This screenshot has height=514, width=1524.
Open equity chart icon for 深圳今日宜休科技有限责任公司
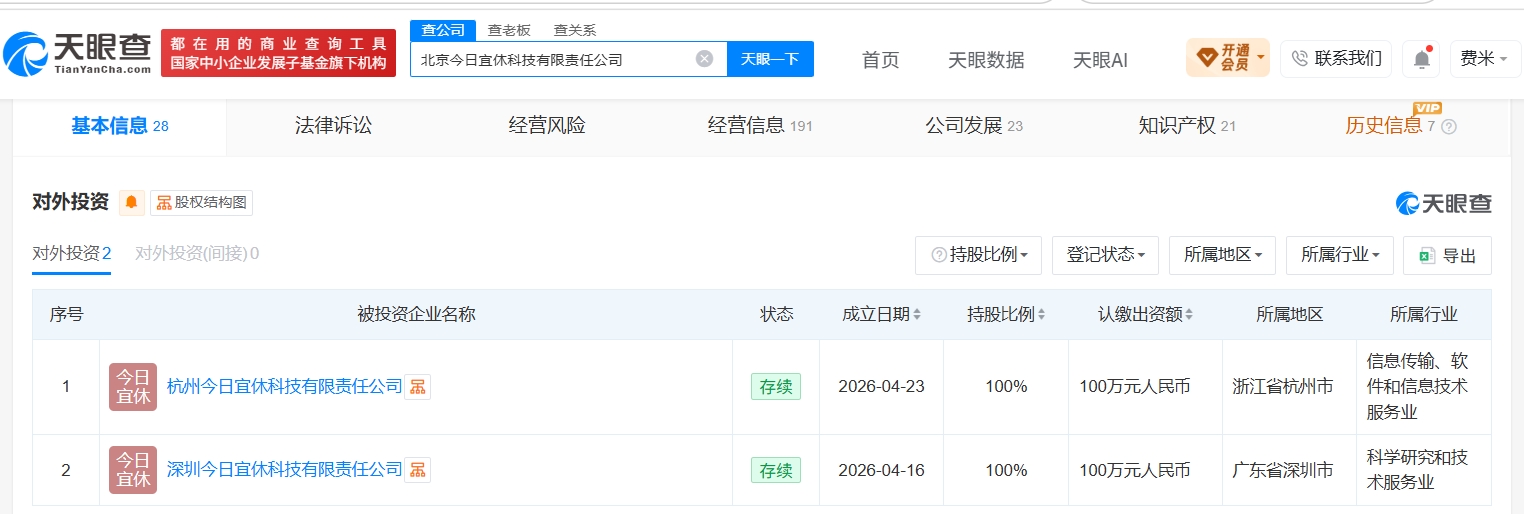[x=417, y=469]
